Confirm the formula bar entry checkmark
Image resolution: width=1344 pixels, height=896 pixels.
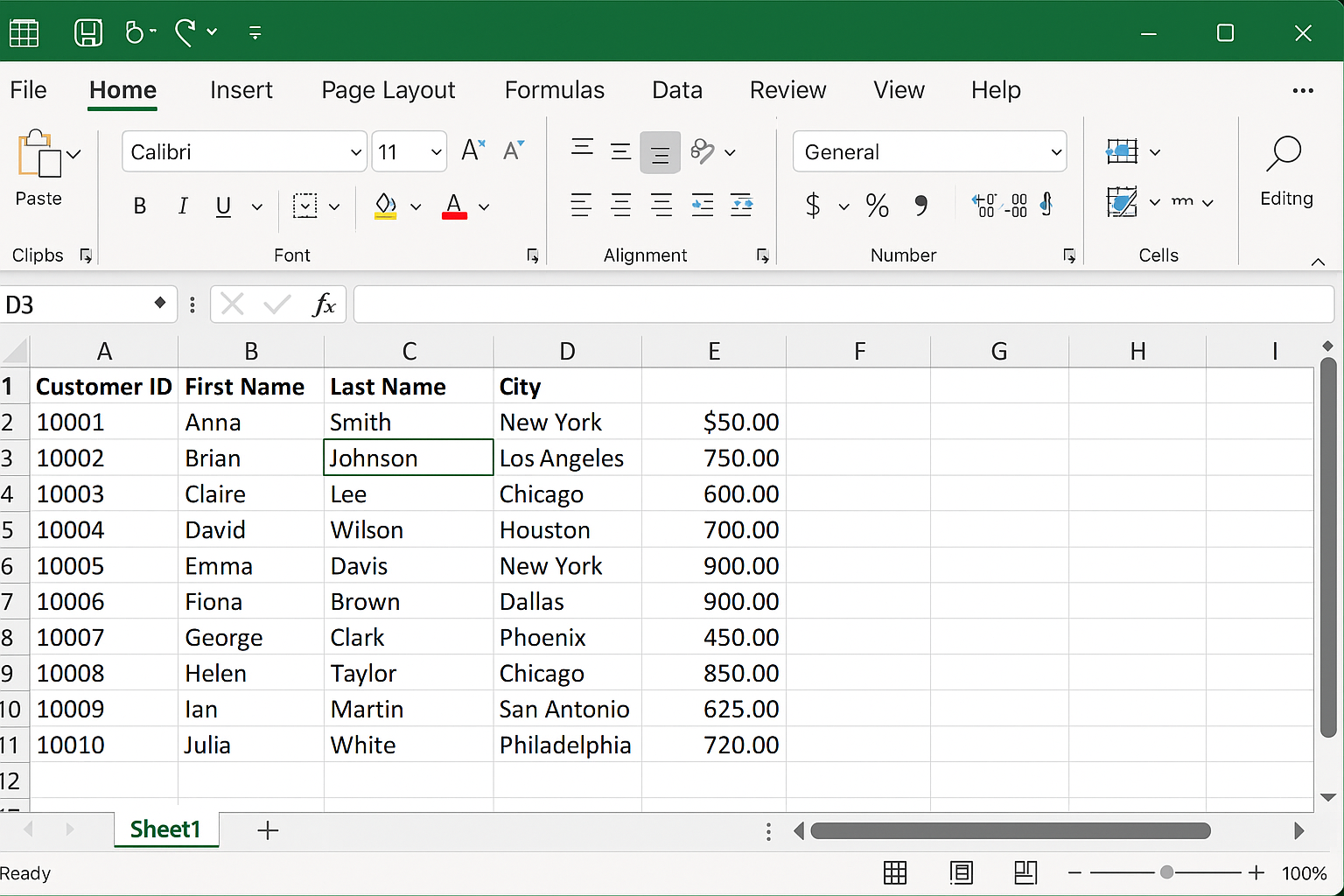277,304
